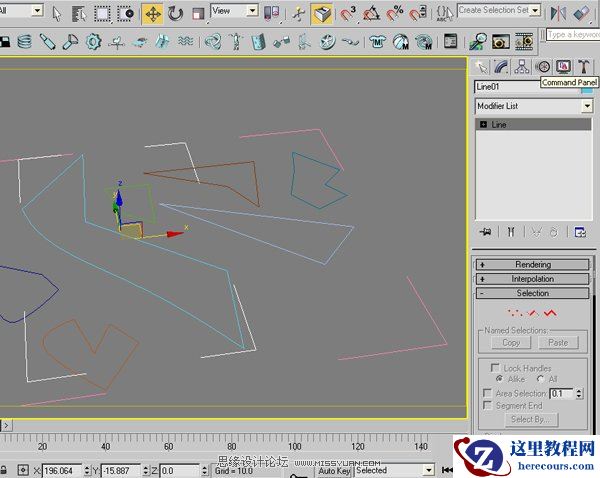Click the gear icon in reactor toolbar

[x=93, y=42]
